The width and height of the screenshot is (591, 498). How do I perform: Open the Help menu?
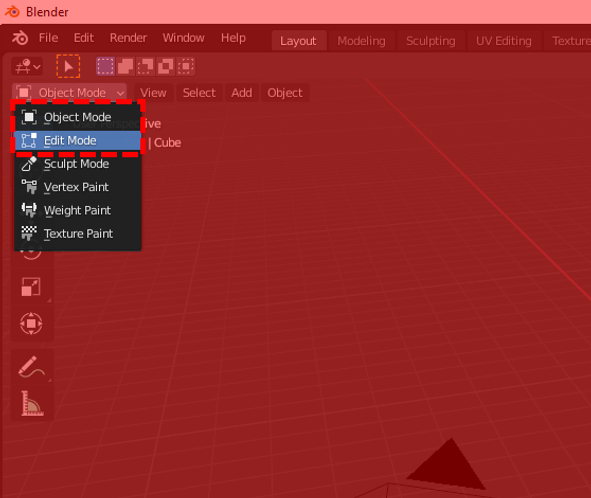point(233,38)
